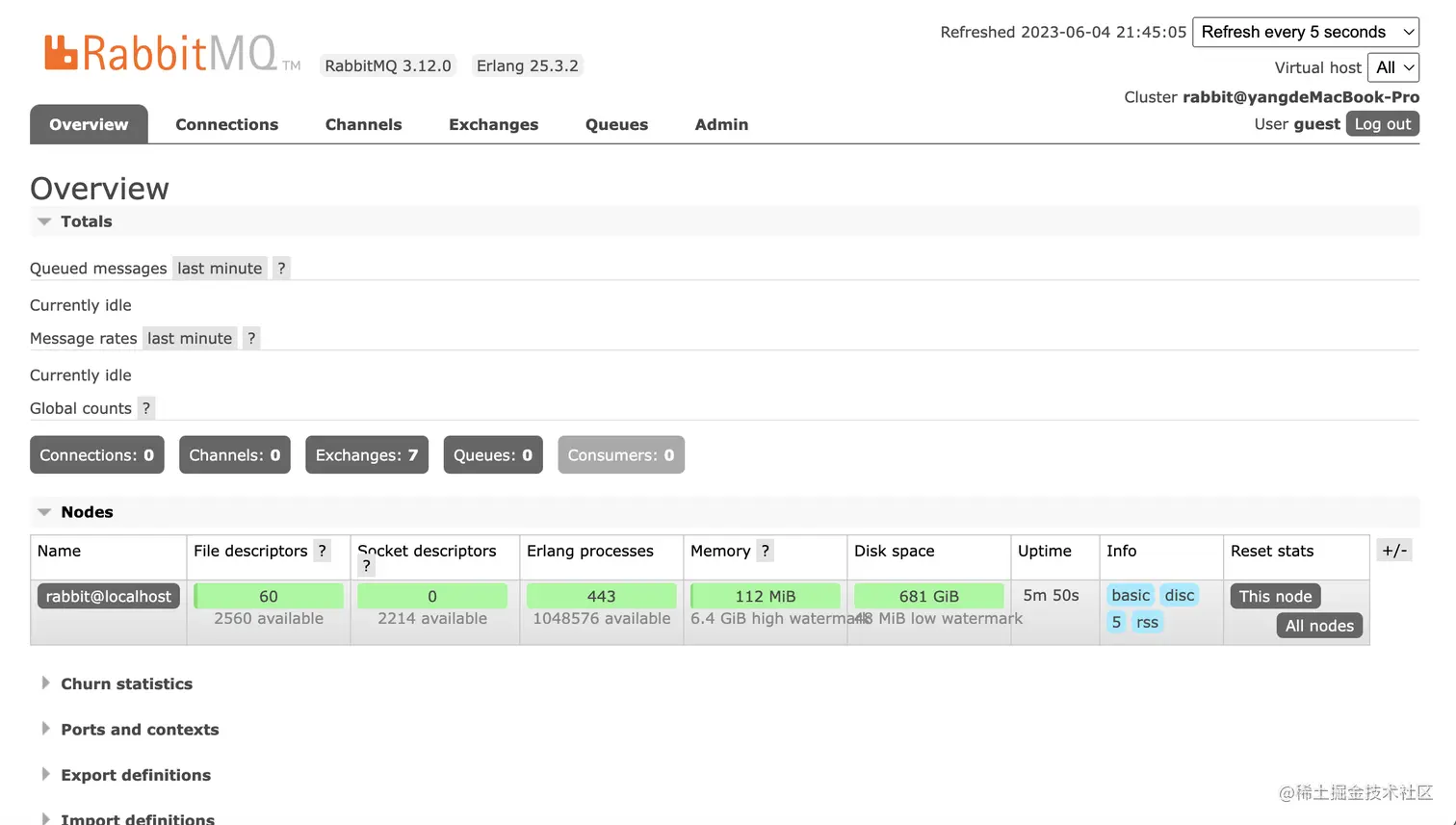Screen dimensions: 1456x825
Task: Reset stats for All nodes
Action: [1319, 626]
